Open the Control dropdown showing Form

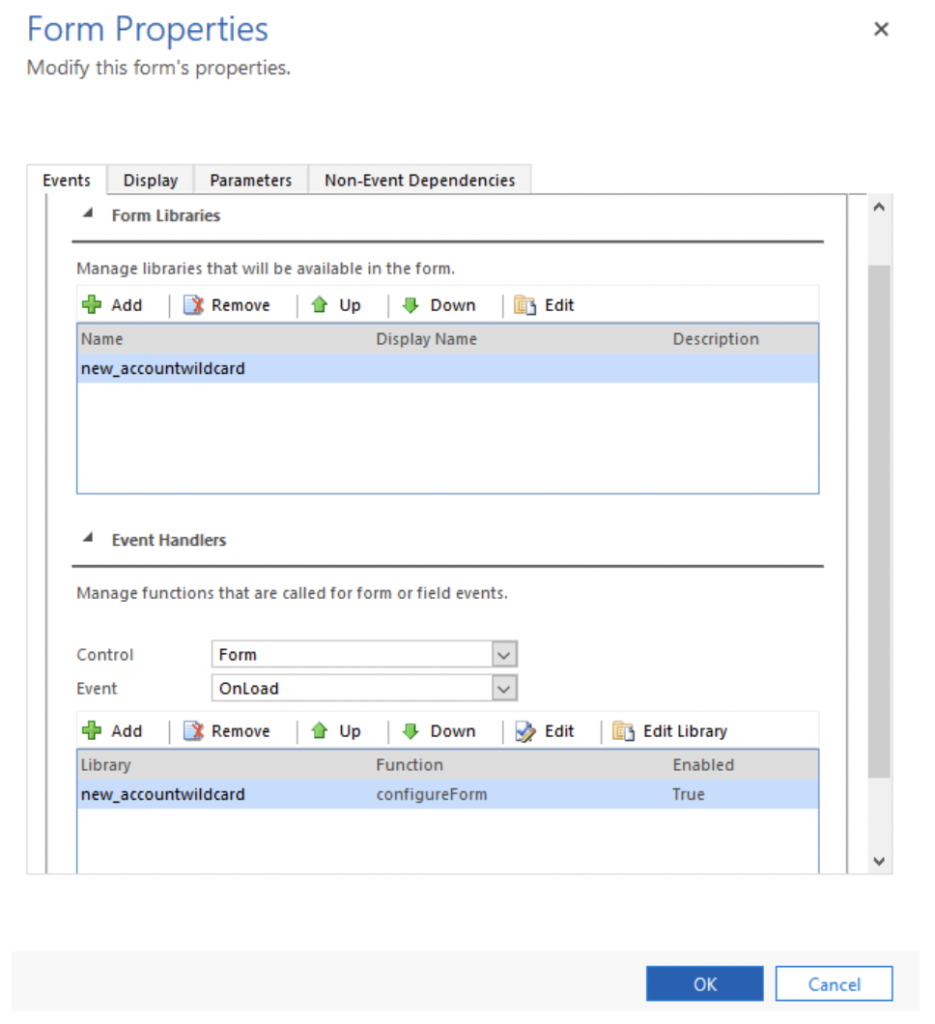point(505,654)
